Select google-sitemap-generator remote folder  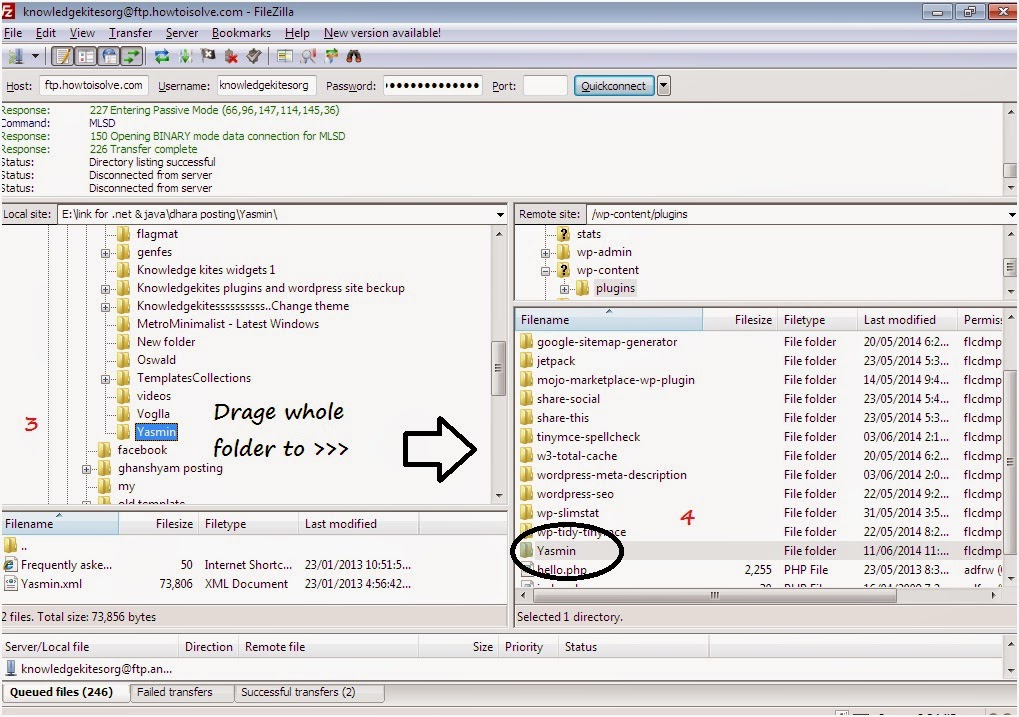(x=607, y=341)
